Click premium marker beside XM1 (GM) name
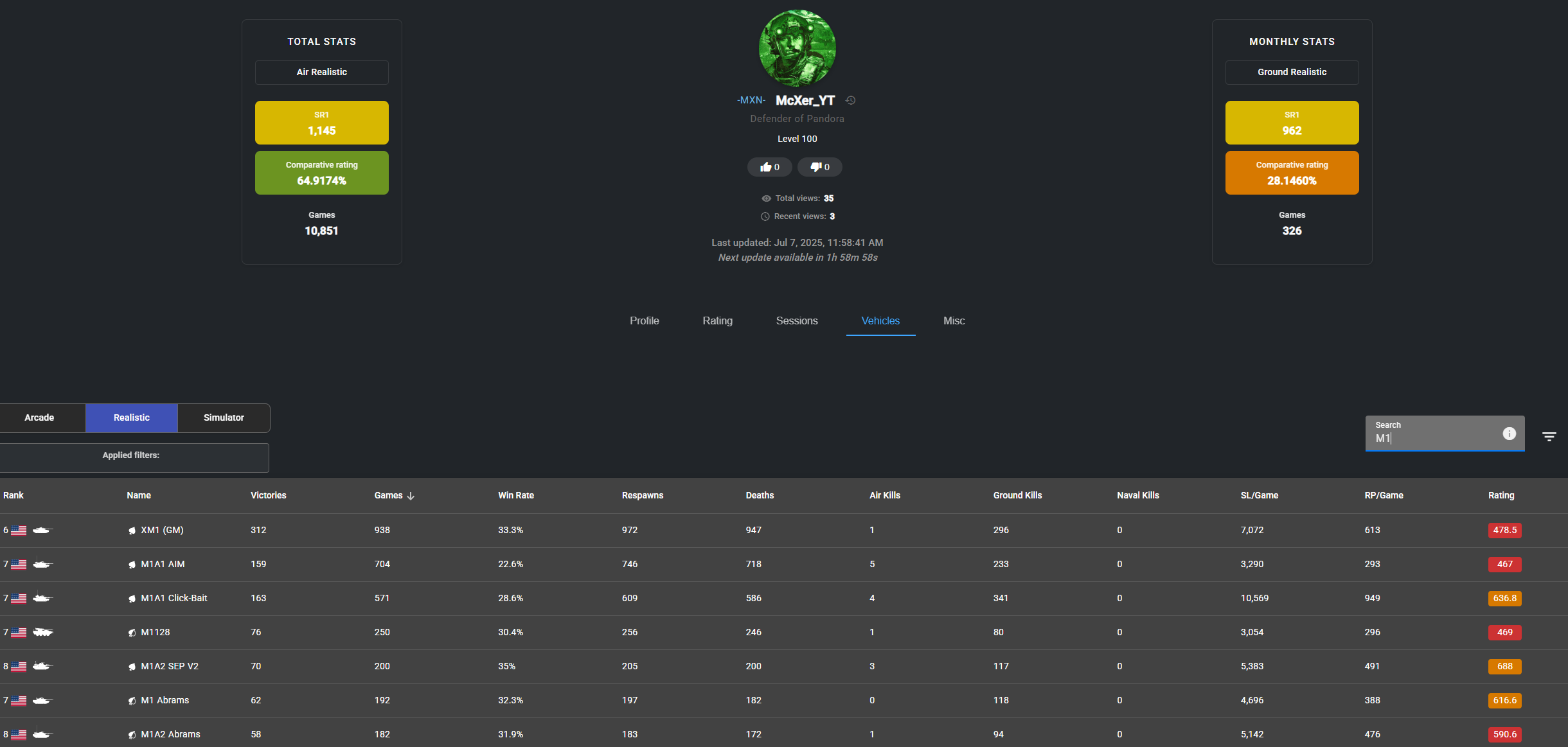 (x=132, y=531)
